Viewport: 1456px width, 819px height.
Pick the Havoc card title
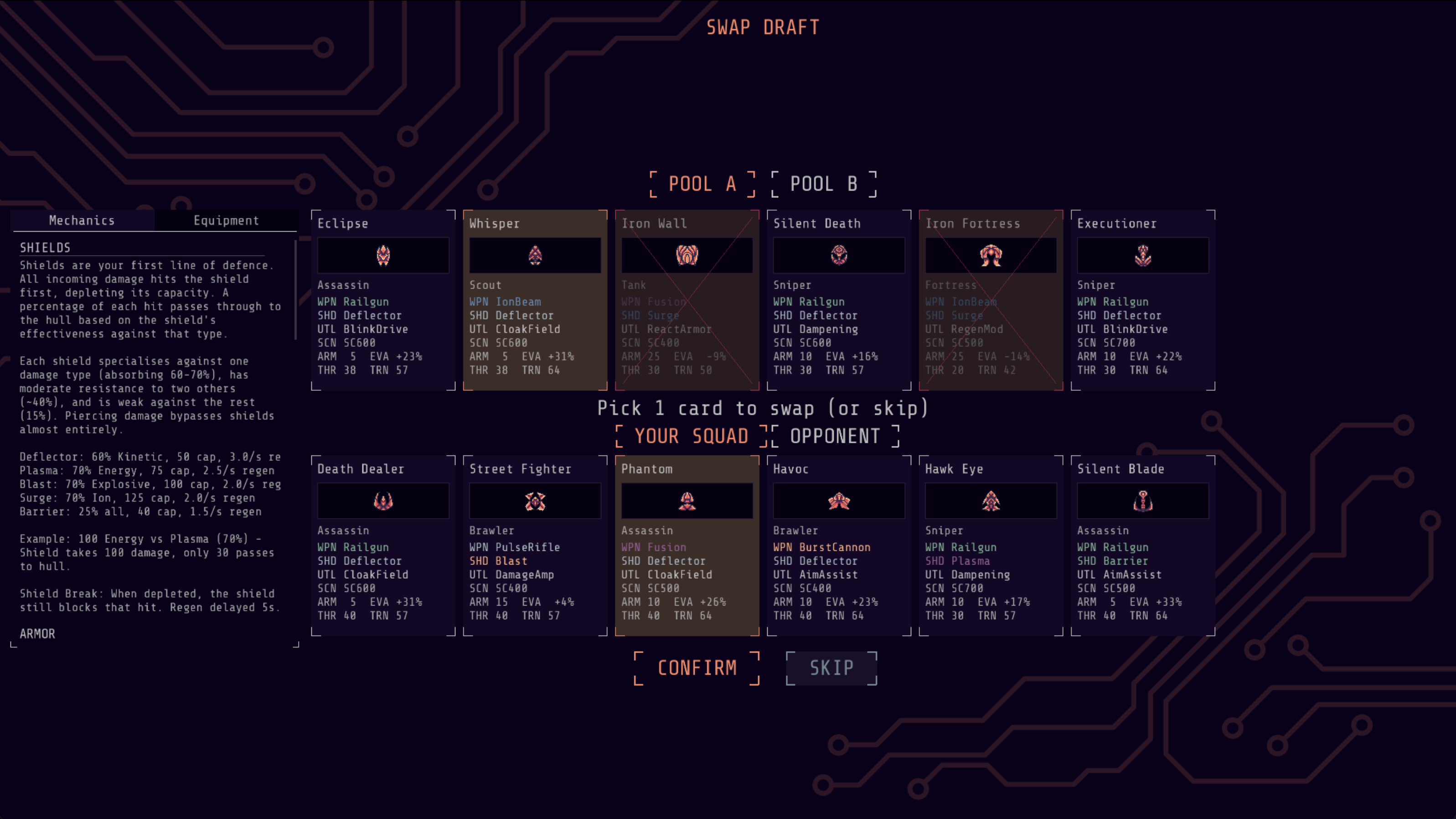point(791,469)
